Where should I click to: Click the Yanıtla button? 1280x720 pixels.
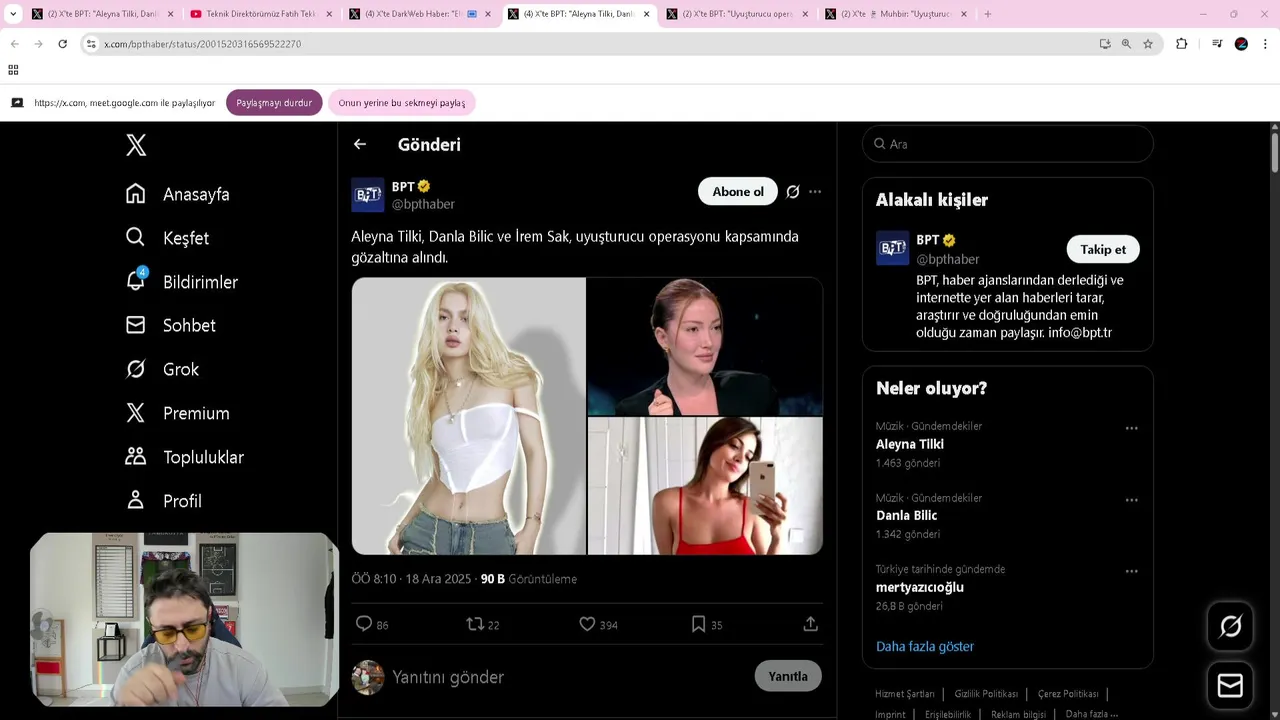(x=788, y=676)
